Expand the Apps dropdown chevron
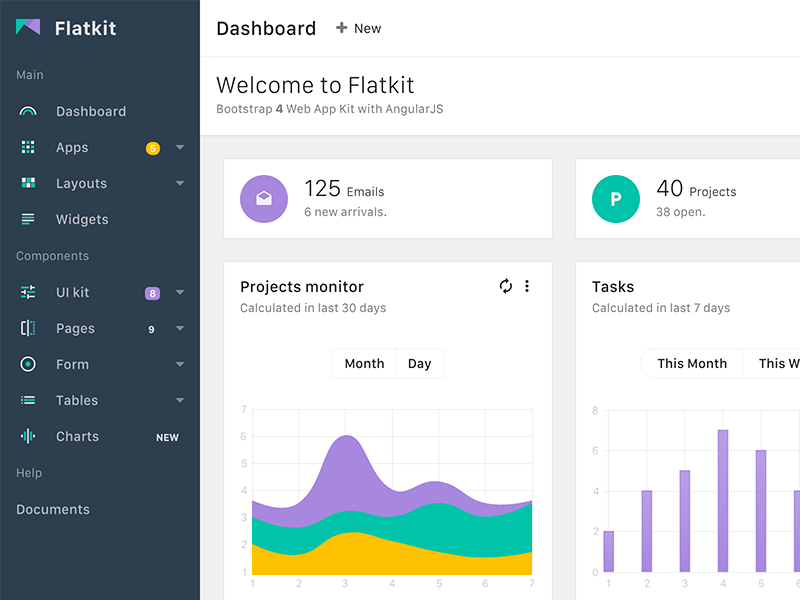The height and width of the screenshot is (600, 800). pyautogui.click(x=179, y=147)
